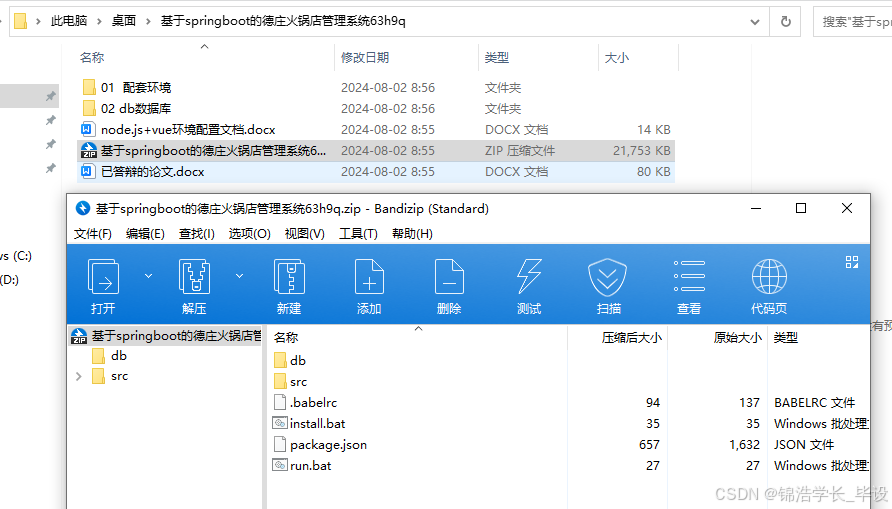Viewport: 892px width, 509px height.
Task: Select 已答辩的论文.docx file
Action: pyautogui.click(x=376, y=172)
